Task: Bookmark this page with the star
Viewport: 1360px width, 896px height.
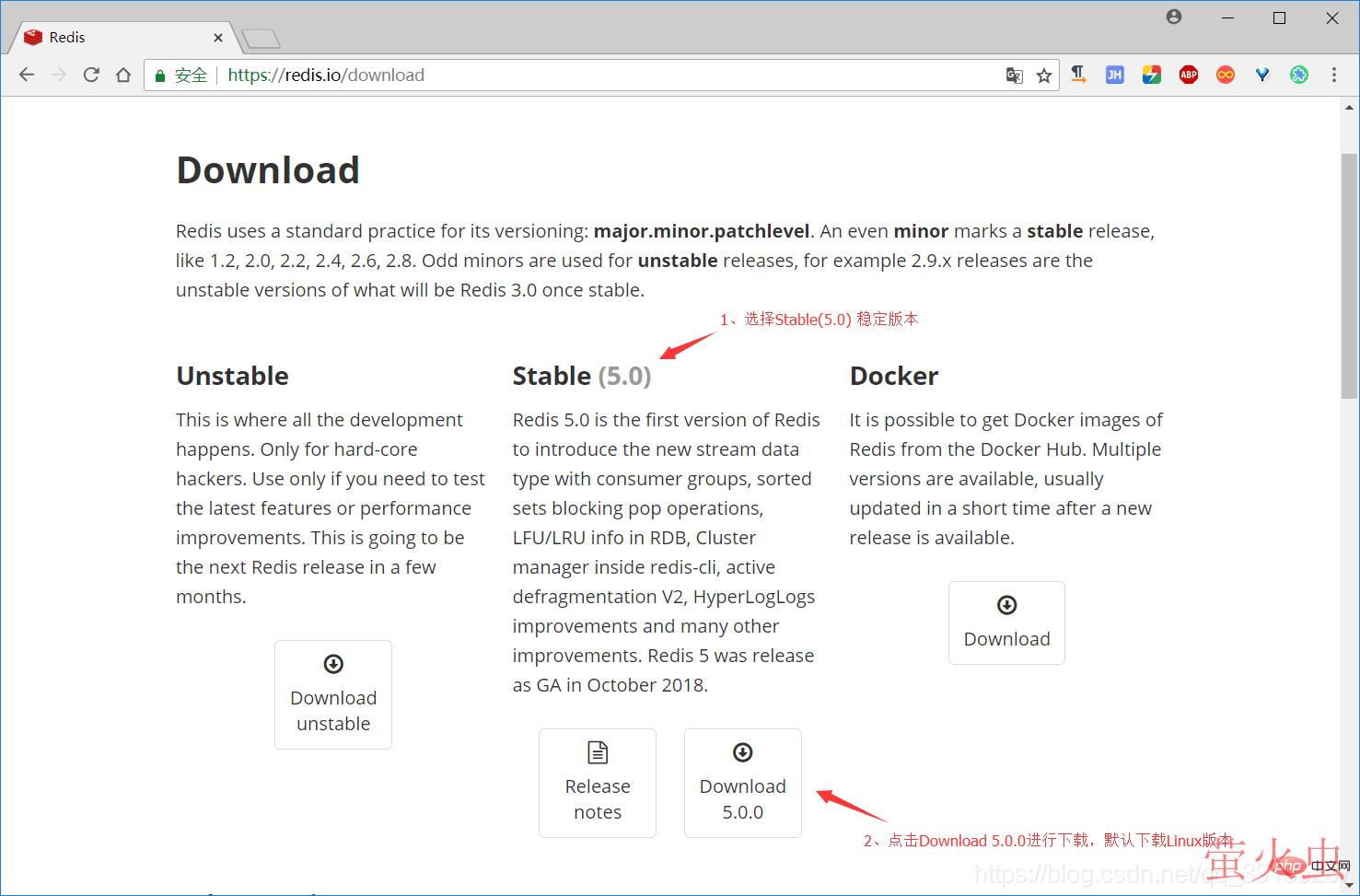Action: click(1043, 76)
